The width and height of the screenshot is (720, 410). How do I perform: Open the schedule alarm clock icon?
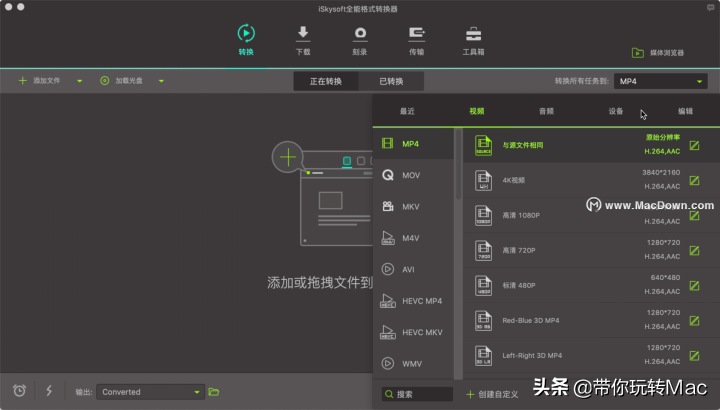pyautogui.click(x=19, y=391)
